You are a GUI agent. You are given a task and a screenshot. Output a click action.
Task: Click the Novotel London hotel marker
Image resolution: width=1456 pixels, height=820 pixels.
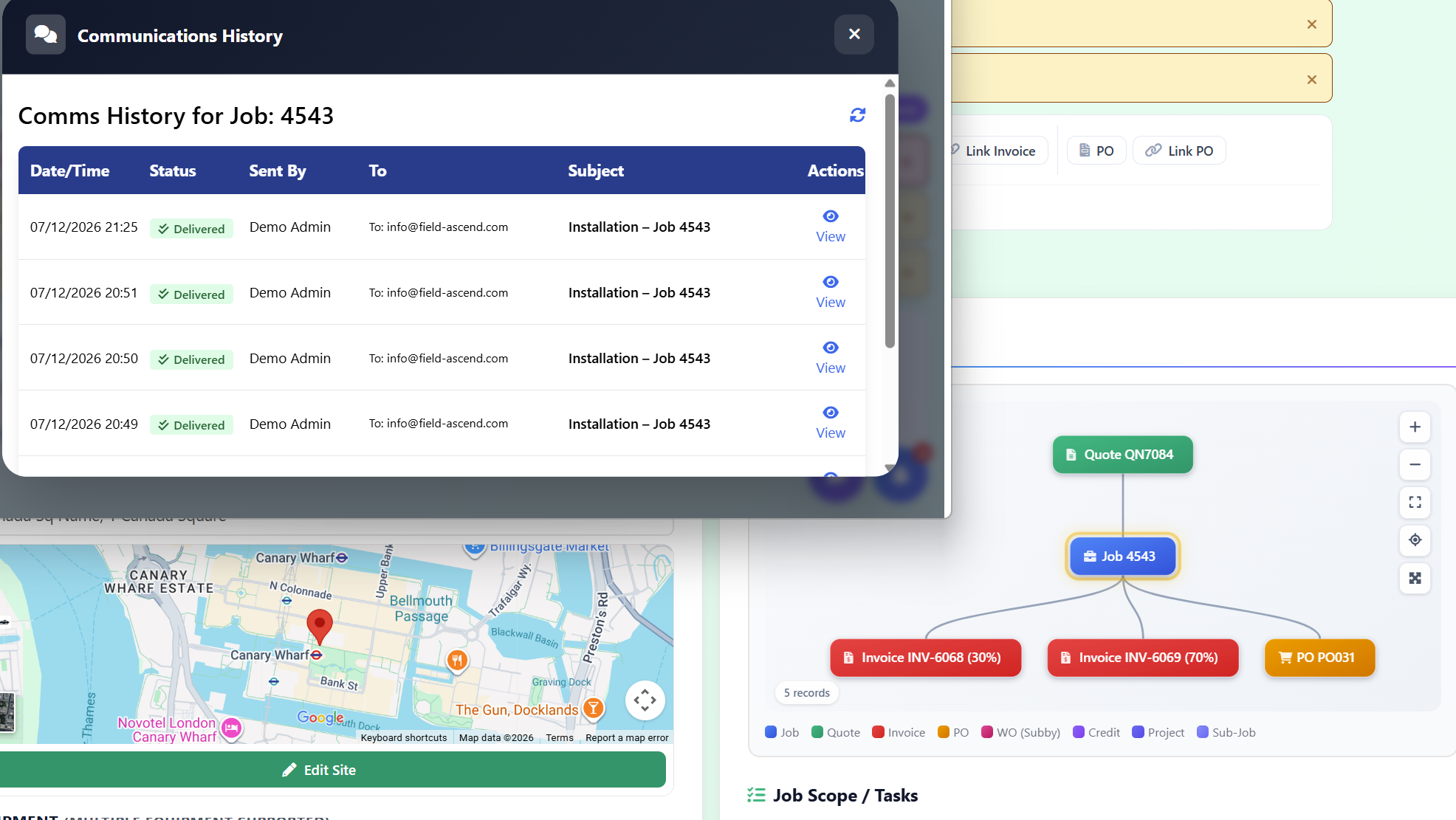[232, 728]
